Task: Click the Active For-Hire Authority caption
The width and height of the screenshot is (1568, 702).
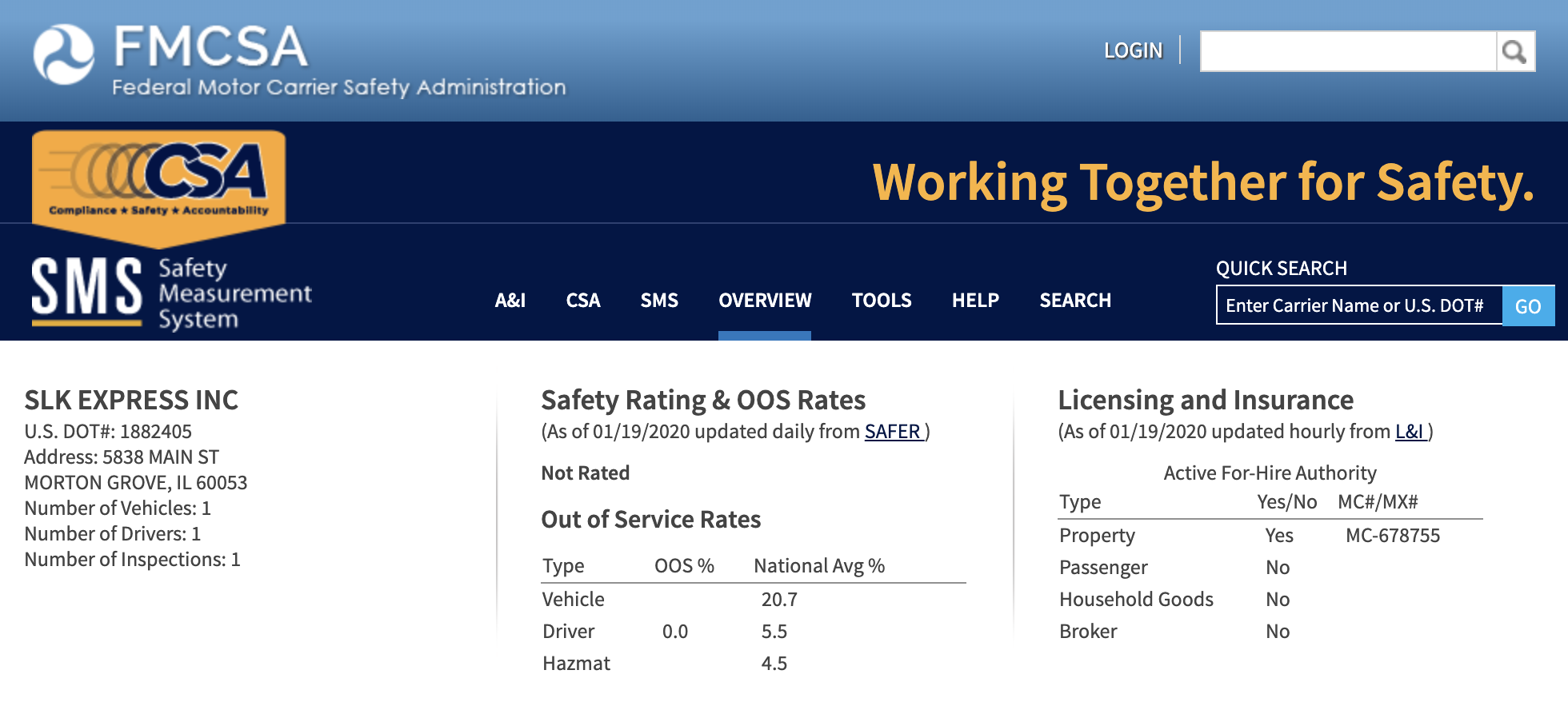Action: point(1270,473)
